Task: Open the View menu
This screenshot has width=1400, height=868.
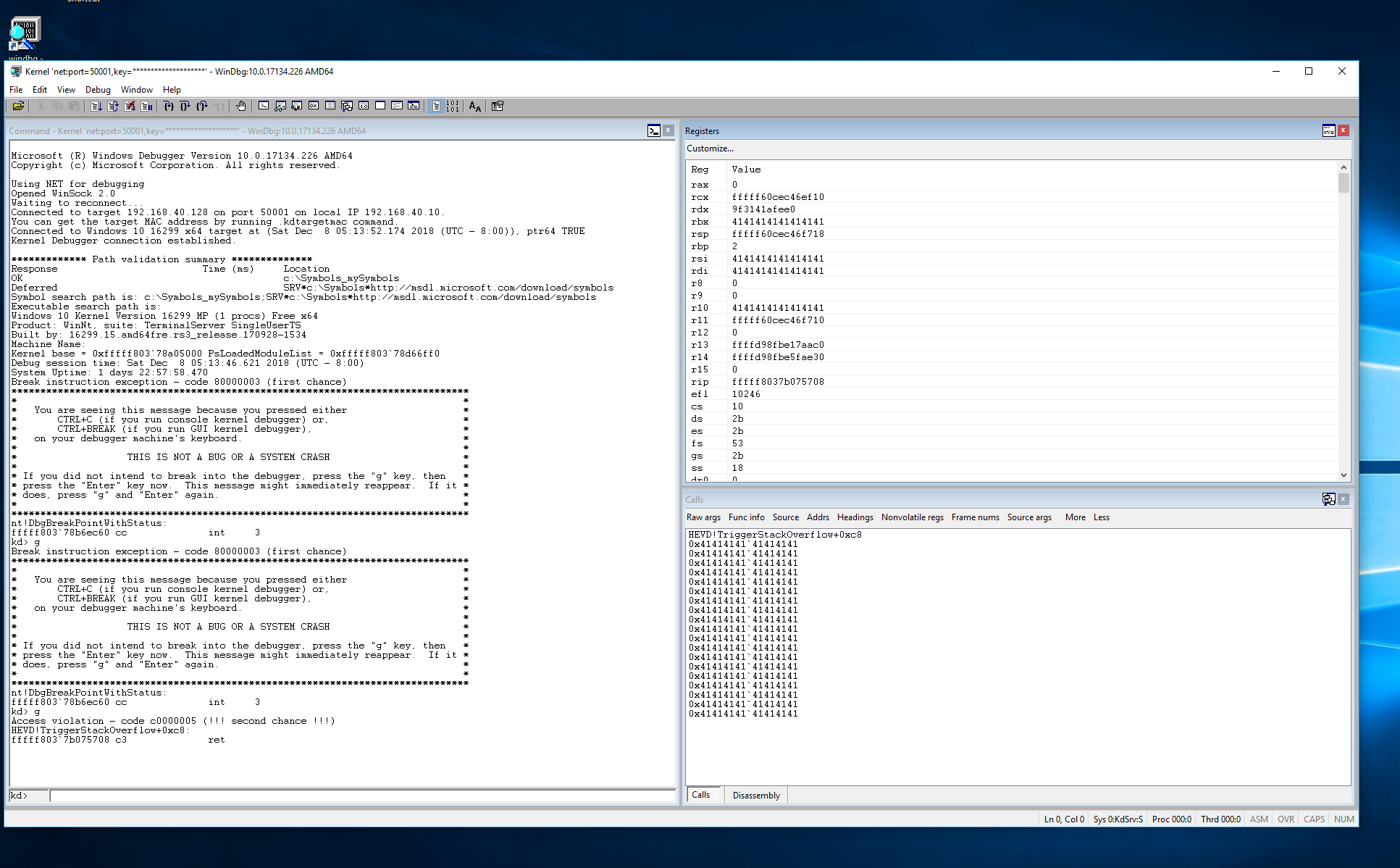Action: 66,90
